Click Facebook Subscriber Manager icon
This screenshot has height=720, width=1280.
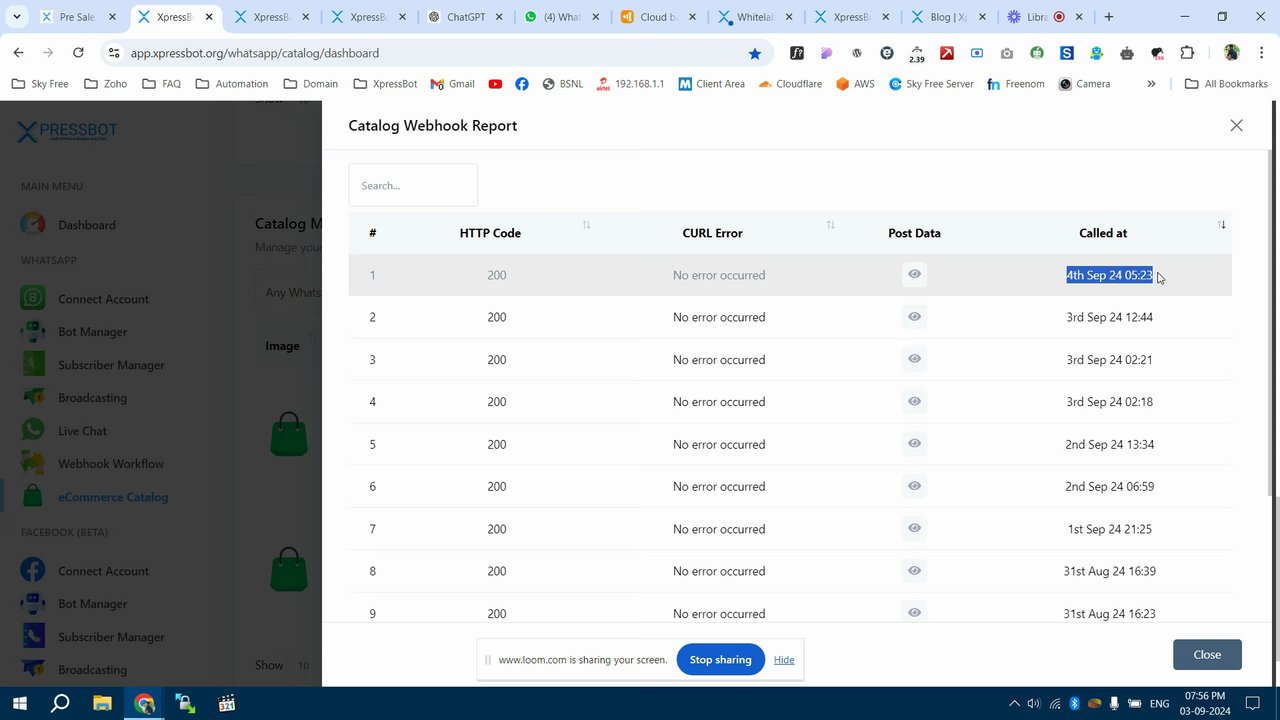(x=33, y=636)
